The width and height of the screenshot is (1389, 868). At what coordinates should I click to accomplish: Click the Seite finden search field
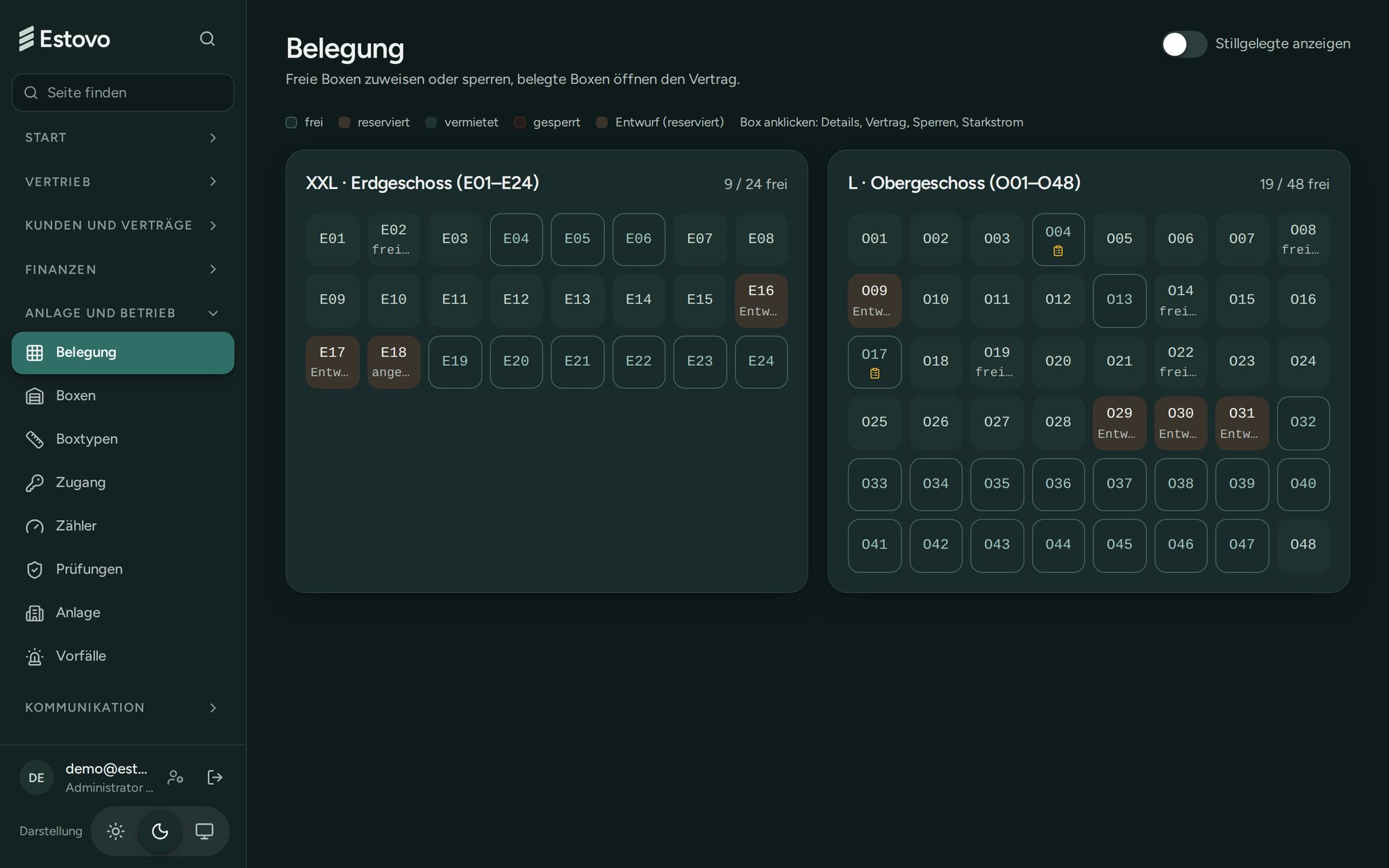tap(123, 92)
